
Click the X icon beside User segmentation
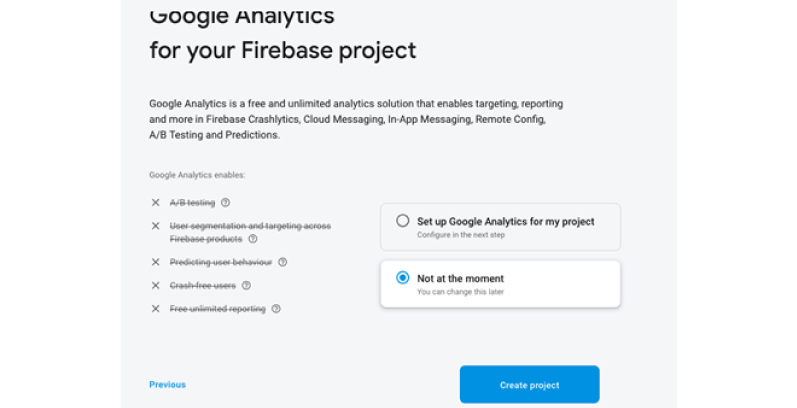[156, 226]
